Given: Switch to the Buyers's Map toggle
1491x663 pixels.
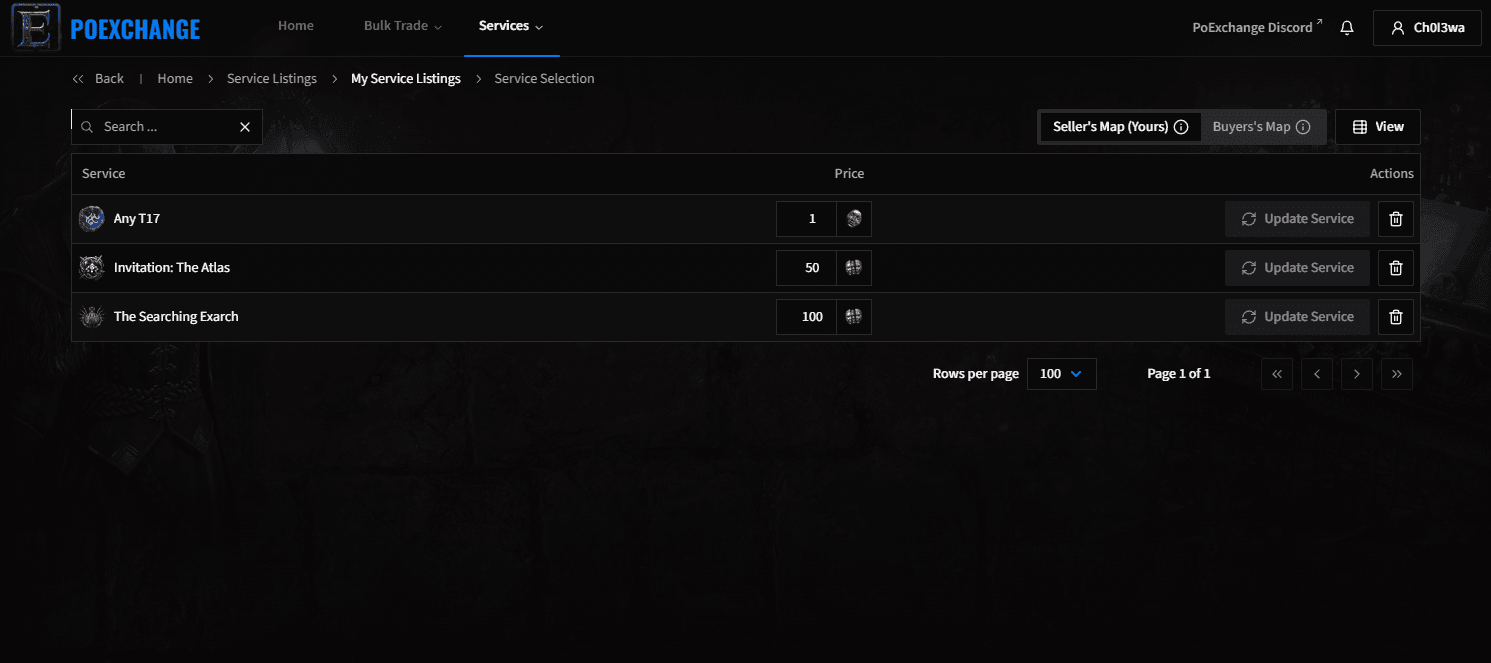Looking at the screenshot, I should [x=1262, y=127].
